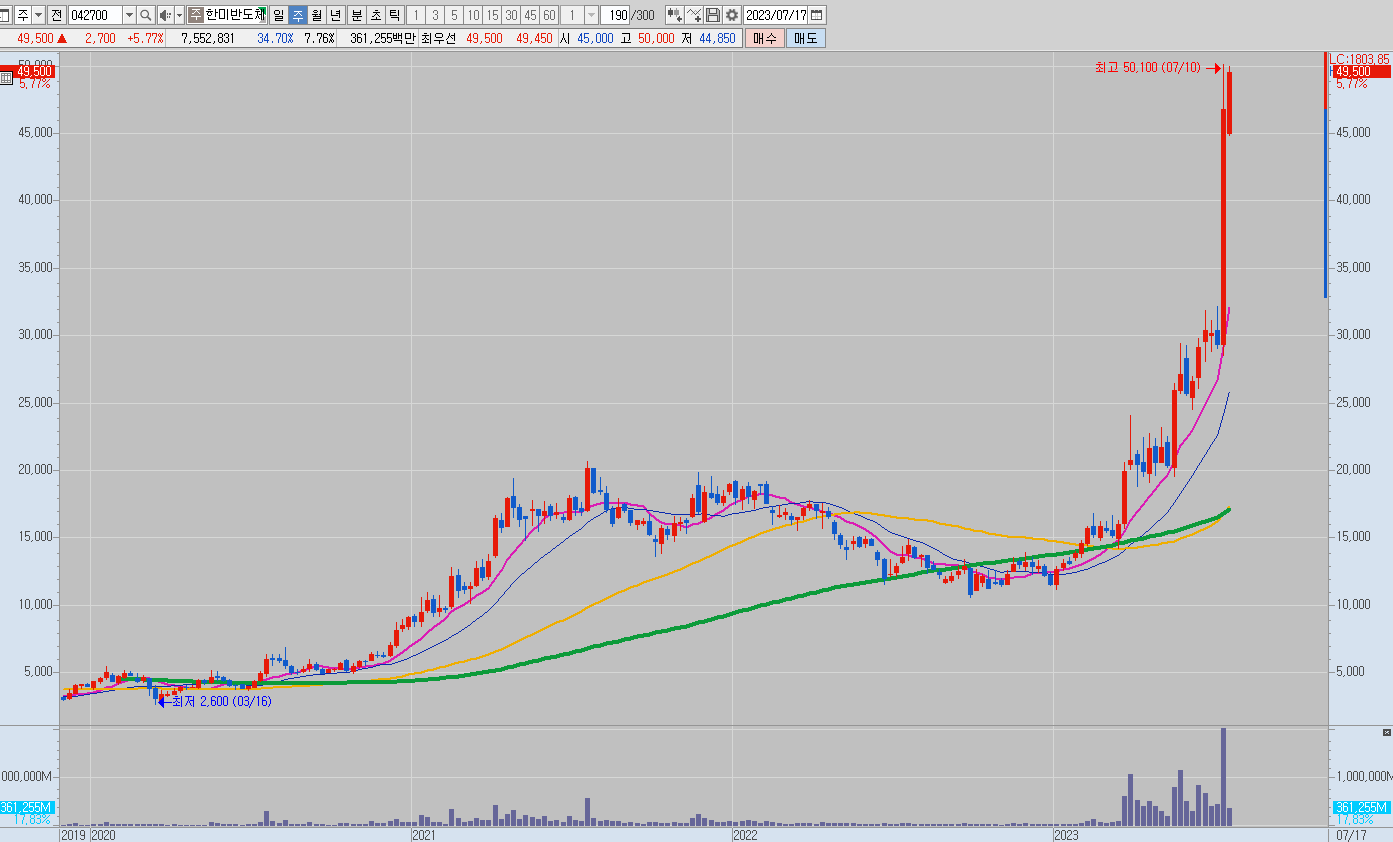The width and height of the screenshot is (1393, 842).
Task: Click the candle chart tool icon after the /300 count
Action: point(675,15)
